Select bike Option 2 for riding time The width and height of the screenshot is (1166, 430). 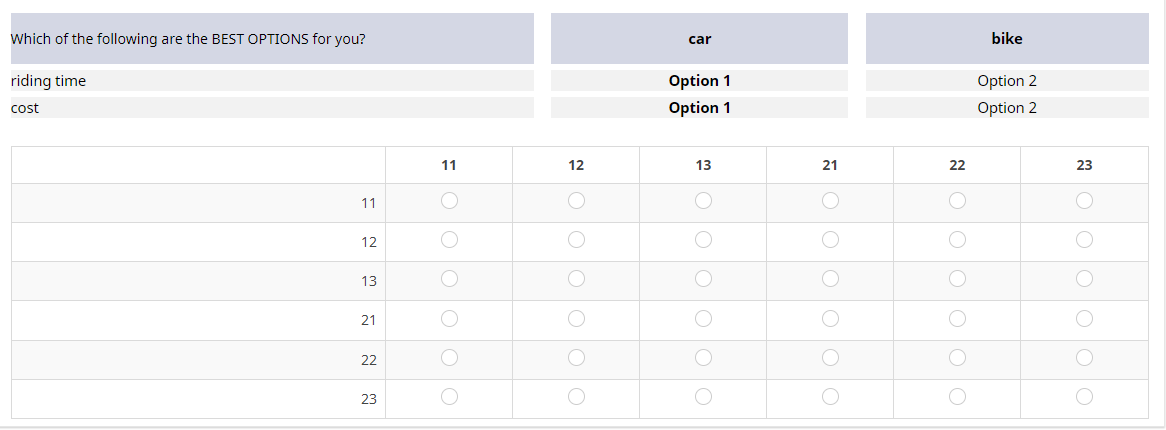tap(1006, 81)
